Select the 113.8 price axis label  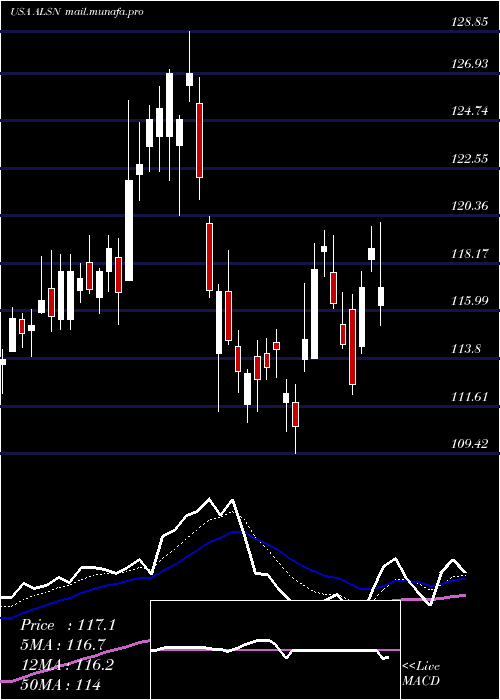pos(466,349)
